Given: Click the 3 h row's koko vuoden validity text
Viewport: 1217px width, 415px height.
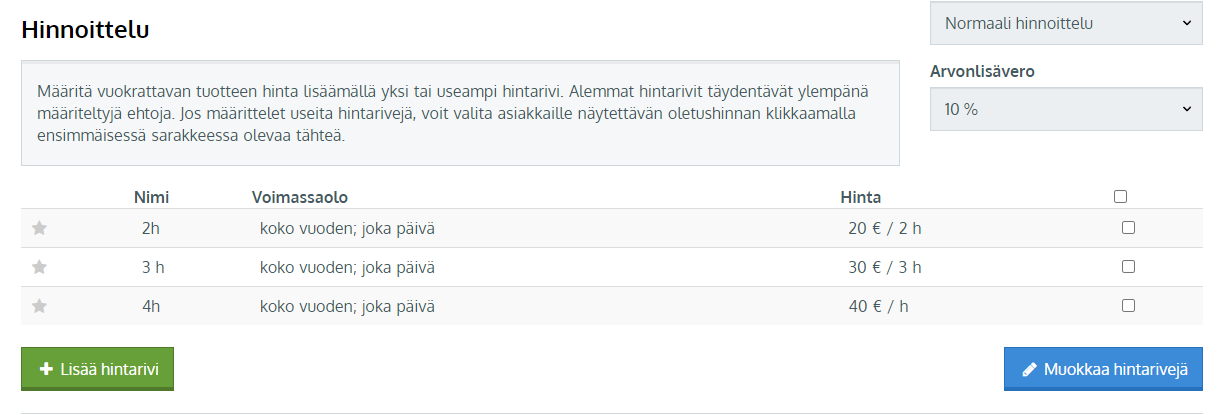Looking at the screenshot, I should pos(347,267).
